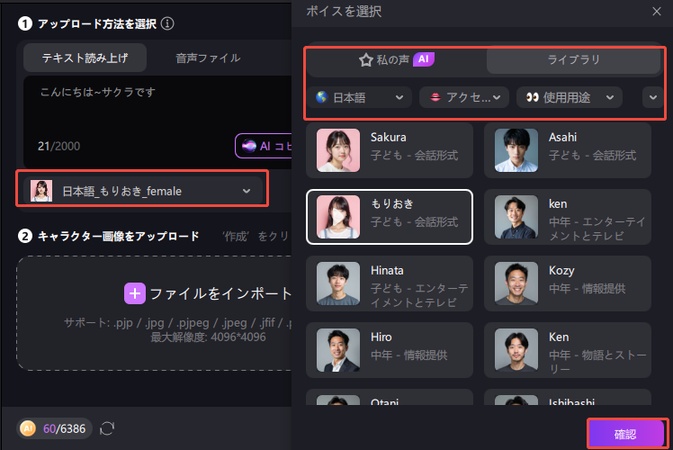Select the Sakura voice card

click(x=389, y=150)
